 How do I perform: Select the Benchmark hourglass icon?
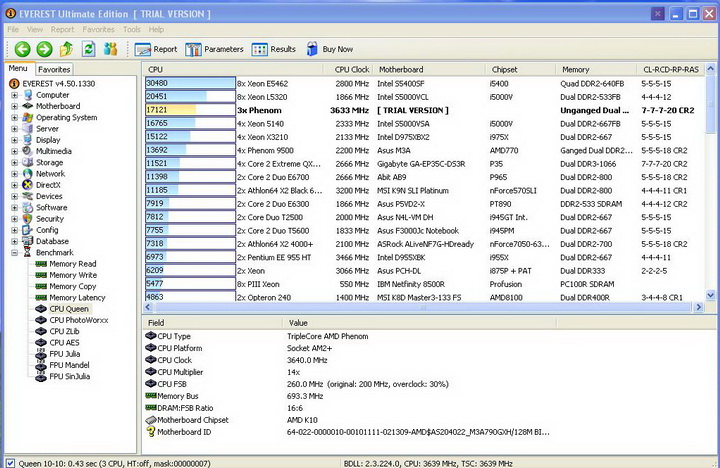[28, 253]
